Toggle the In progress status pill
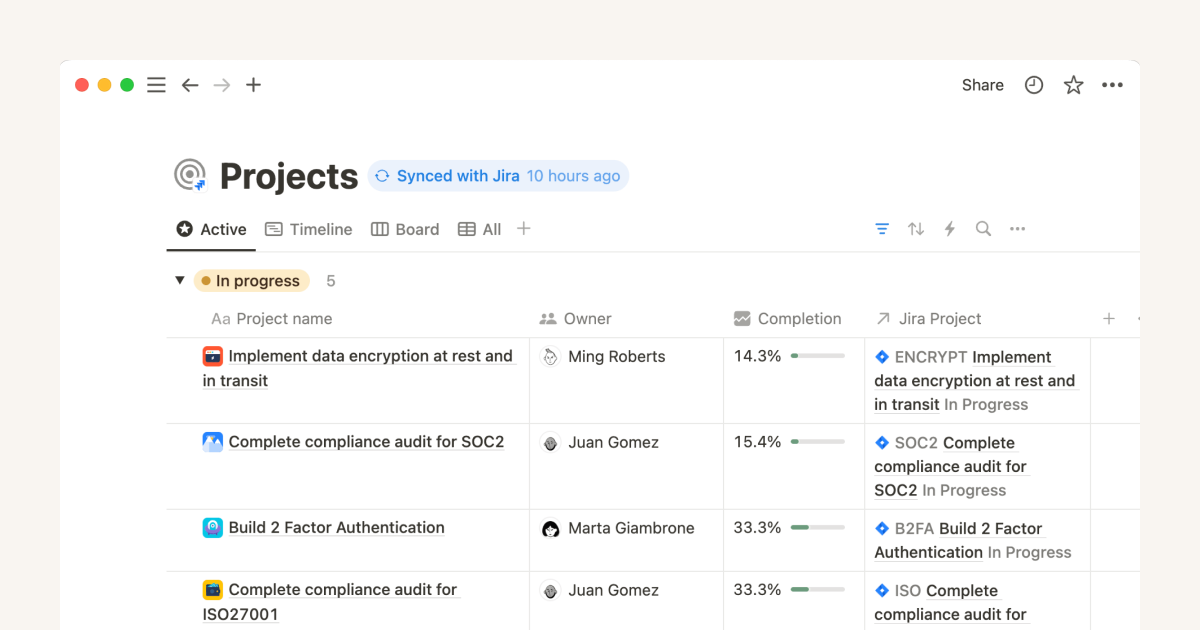The image size is (1200, 630). point(251,280)
